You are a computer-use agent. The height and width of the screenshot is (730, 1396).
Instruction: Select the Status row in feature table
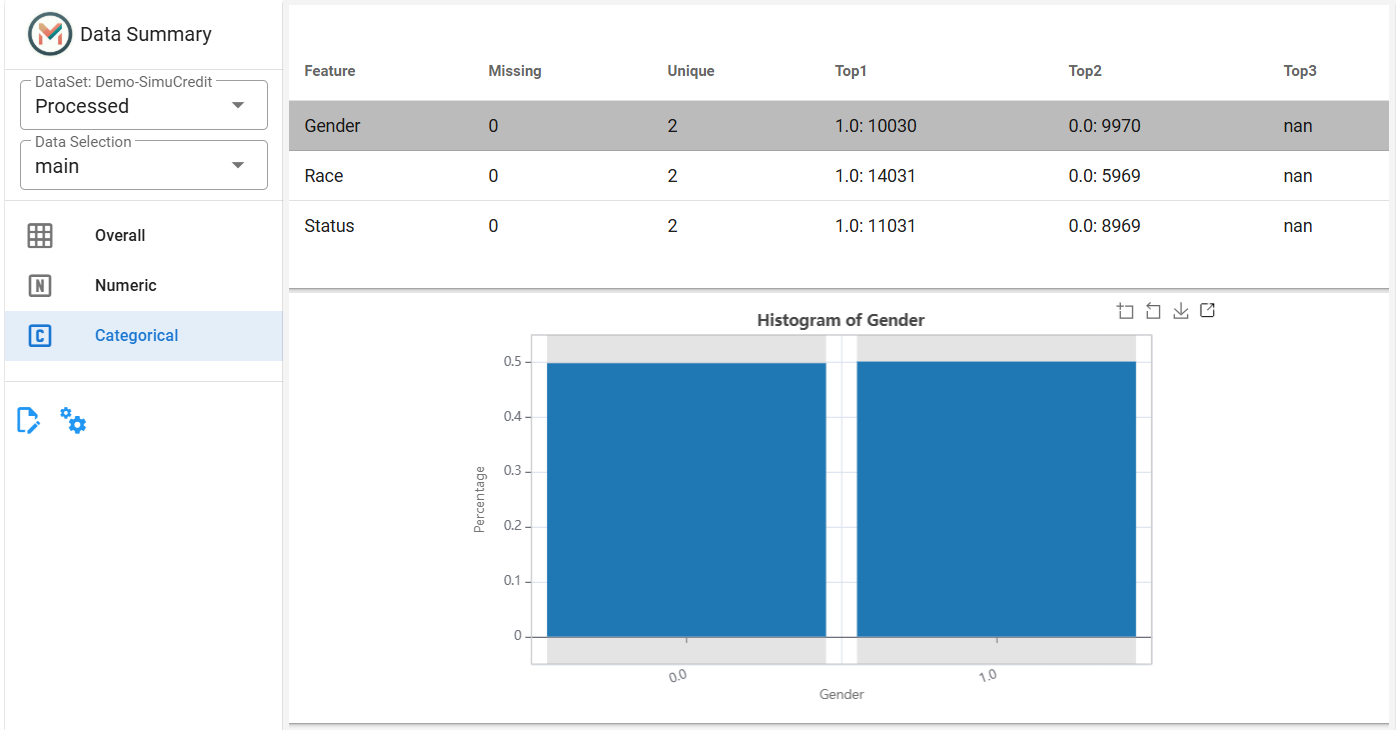click(839, 226)
